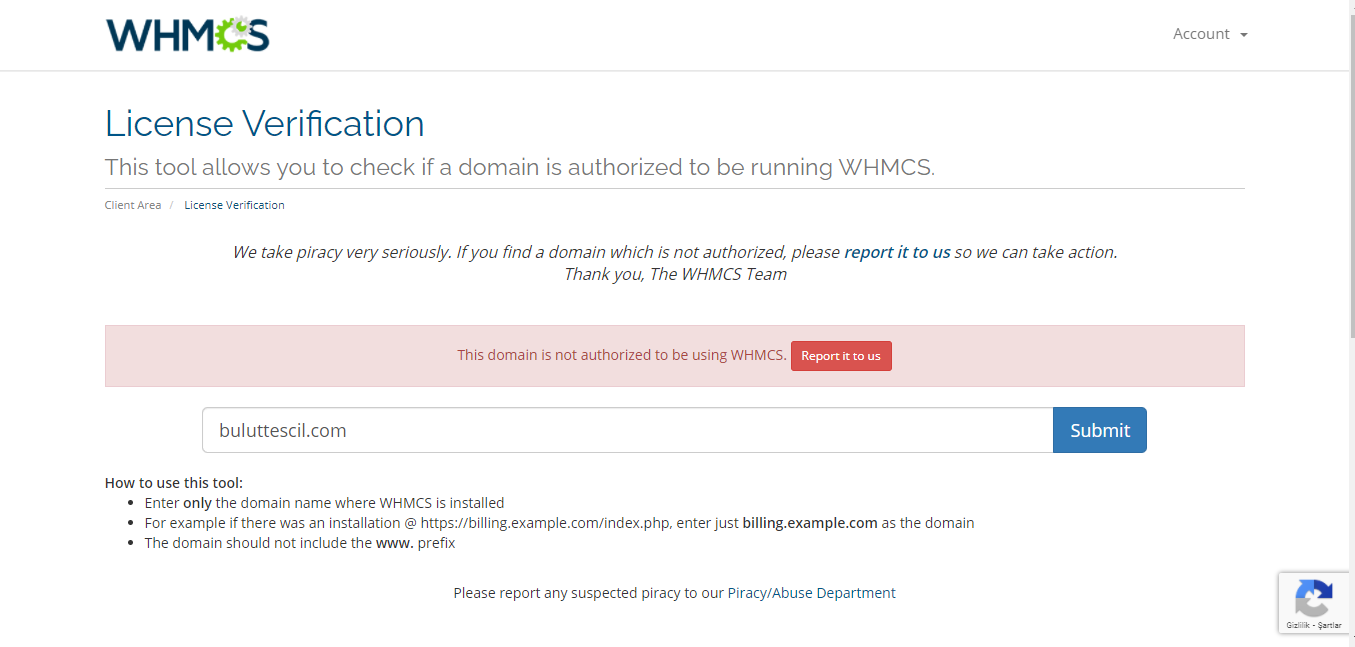This screenshot has height=647, width=1355.
Task: Open reCAPTCHA Gizlilik privacy link
Action: click(1298, 625)
